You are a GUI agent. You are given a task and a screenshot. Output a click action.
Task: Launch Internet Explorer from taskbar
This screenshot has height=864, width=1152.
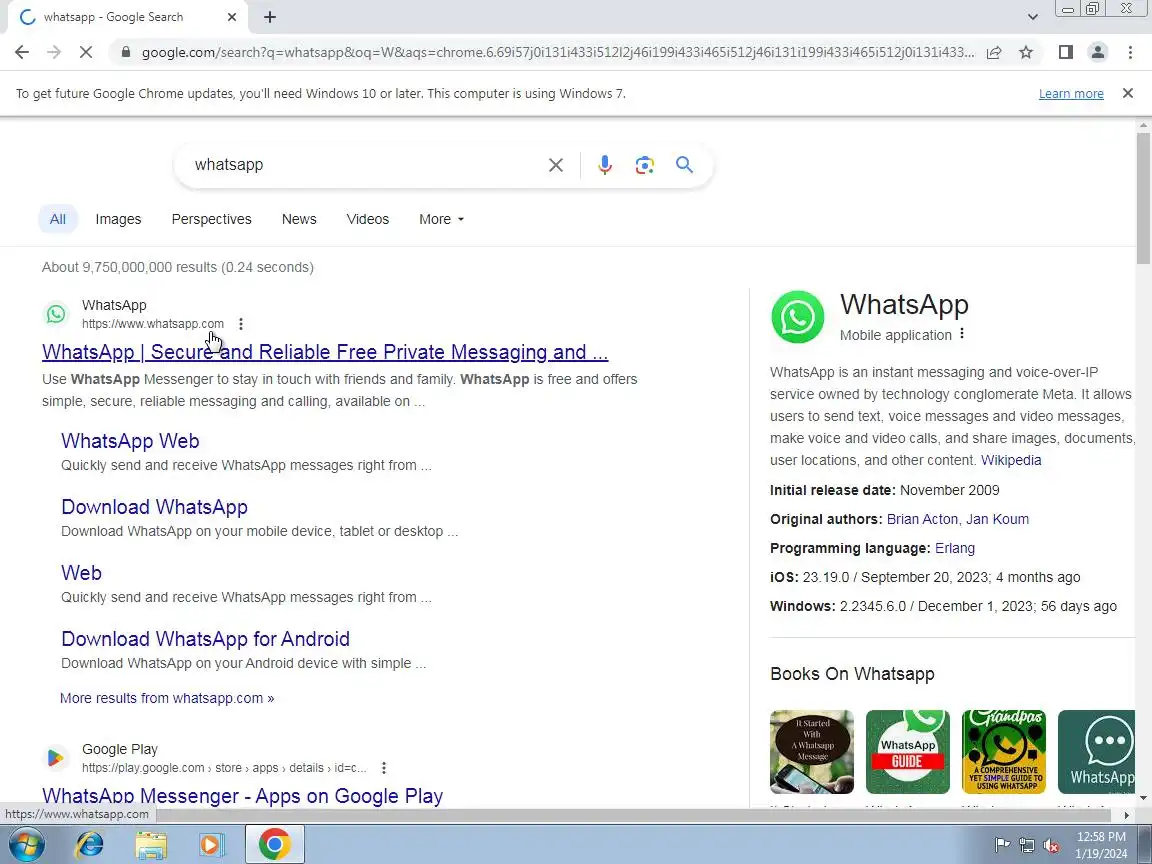[90, 845]
